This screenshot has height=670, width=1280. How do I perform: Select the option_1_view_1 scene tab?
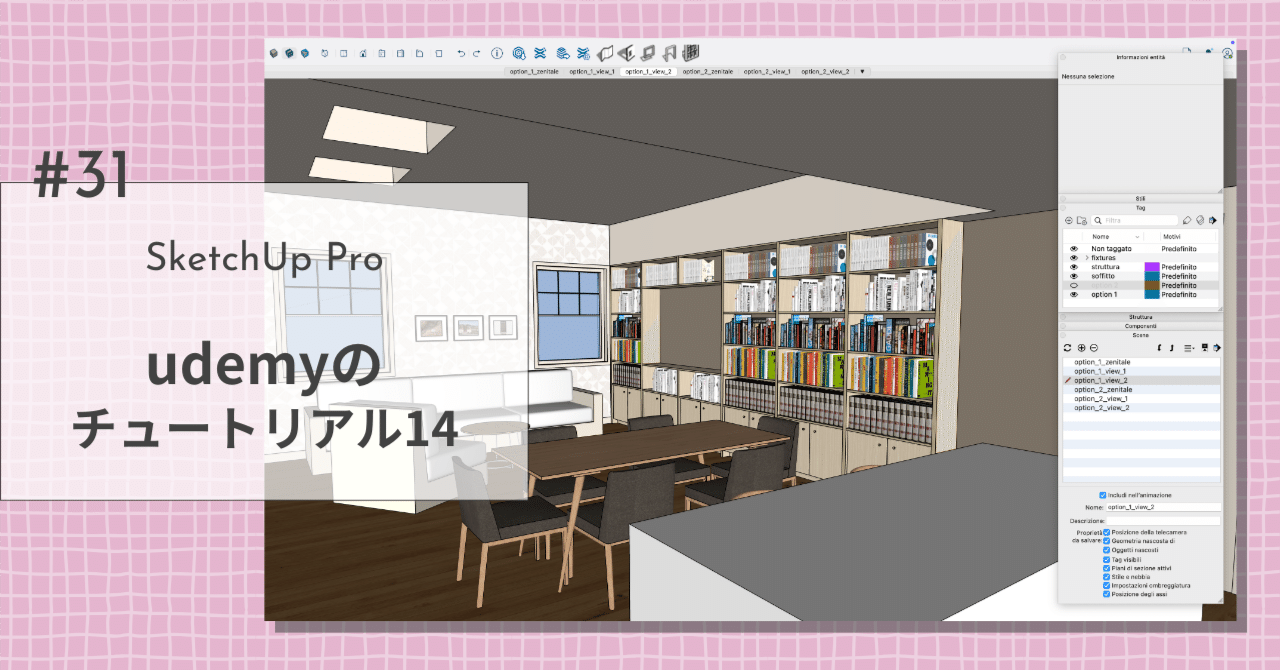point(594,71)
